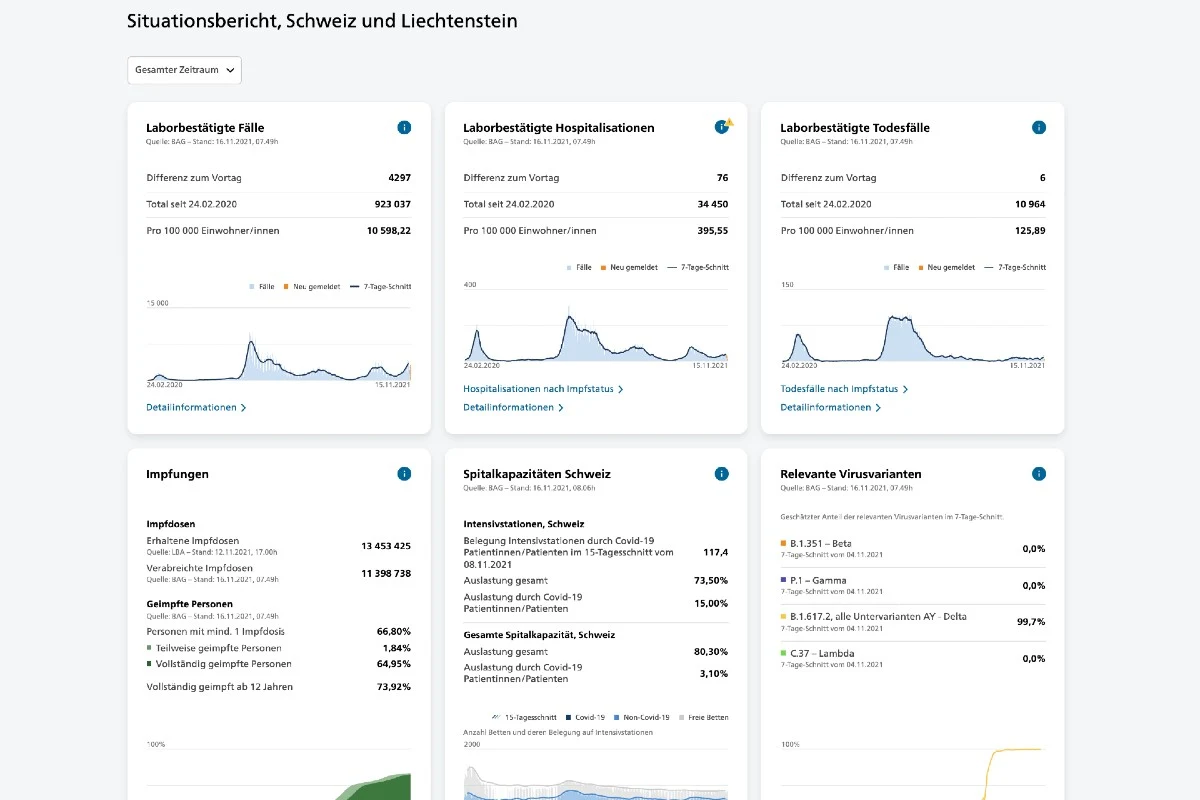Click the yellow Delta variant color swatch
Image resolution: width=1200 pixels, height=800 pixels.
783,616
